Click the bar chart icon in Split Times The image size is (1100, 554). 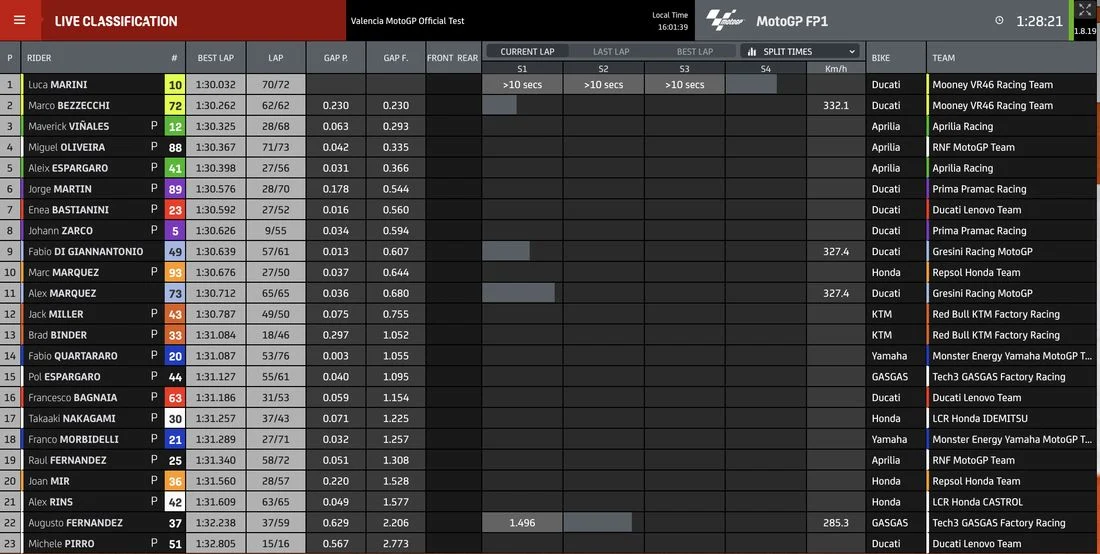752,51
